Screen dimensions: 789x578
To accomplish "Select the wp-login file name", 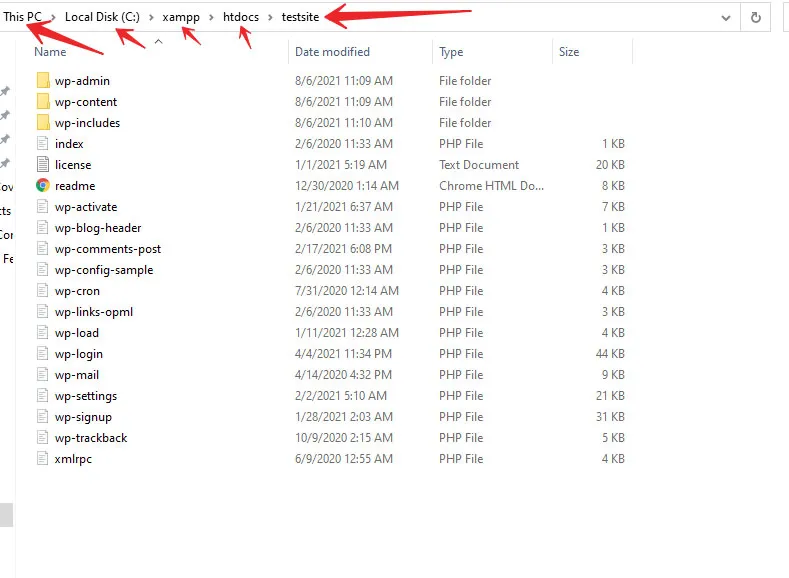I will [78, 354].
